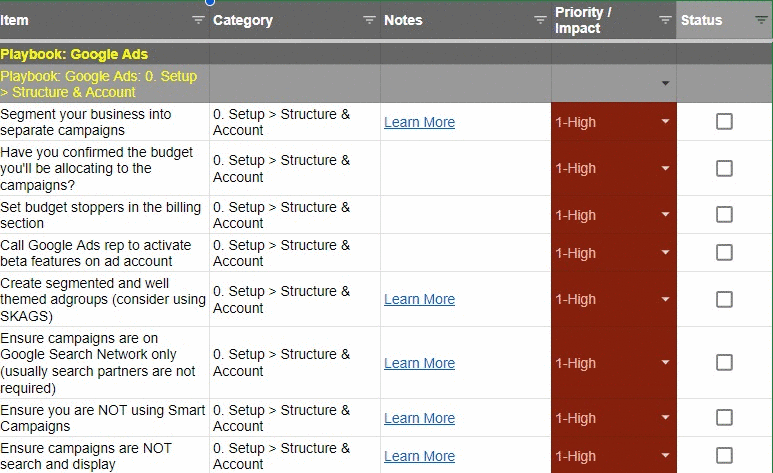This screenshot has width=773, height=473.
Task: Select the Playbook: Google Ads header cell
Action: tap(105, 54)
